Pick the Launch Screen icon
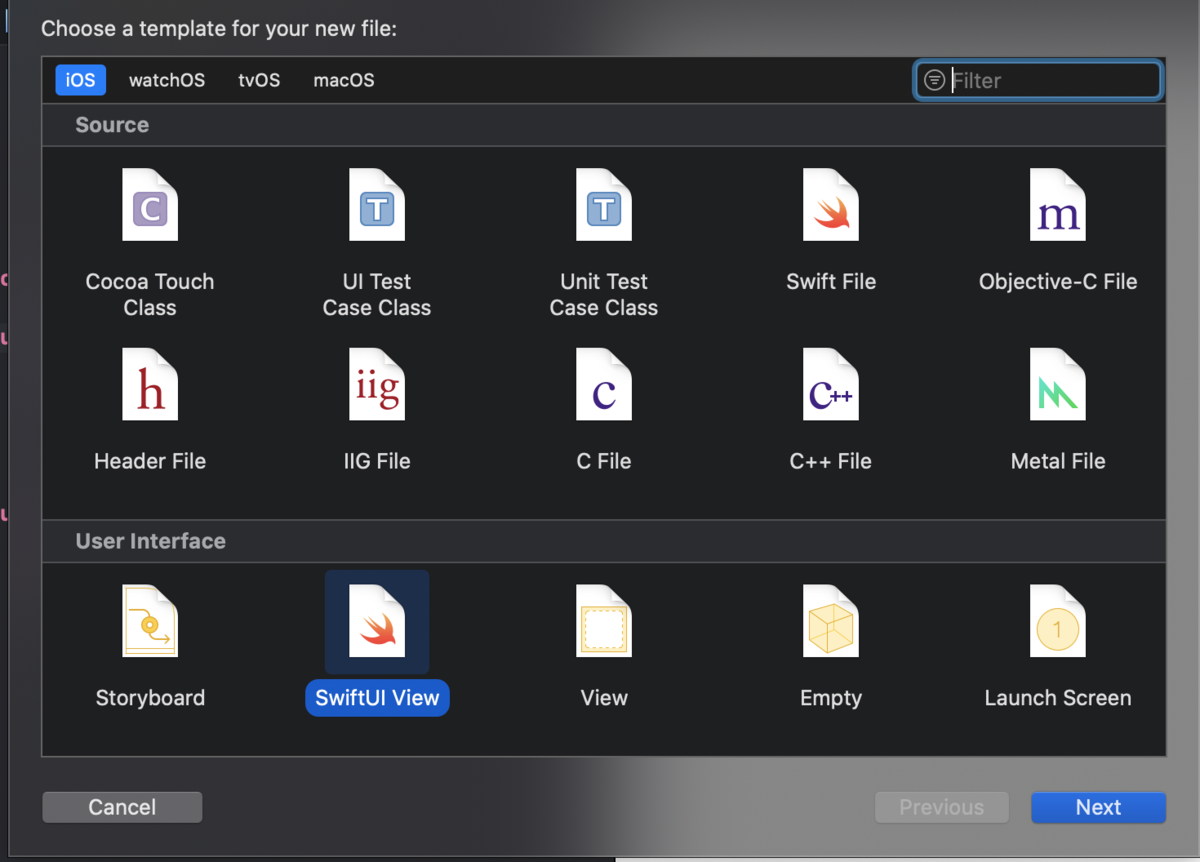The image size is (1200, 862). point(1058,621)
